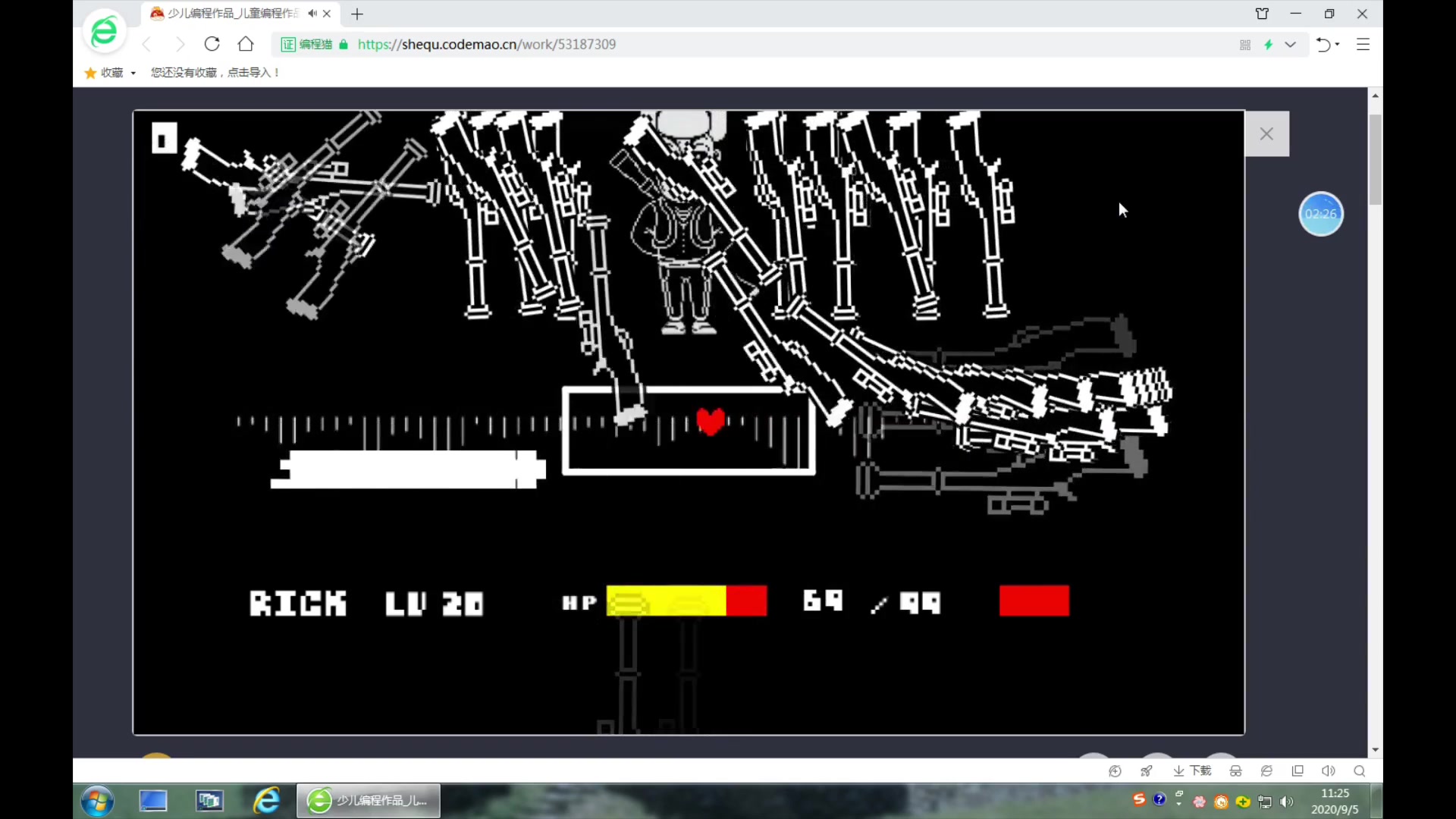Screen dimensions: 1456x819
Task: Open the window switcher taskbar icon
Action: (x=209, y=801)
